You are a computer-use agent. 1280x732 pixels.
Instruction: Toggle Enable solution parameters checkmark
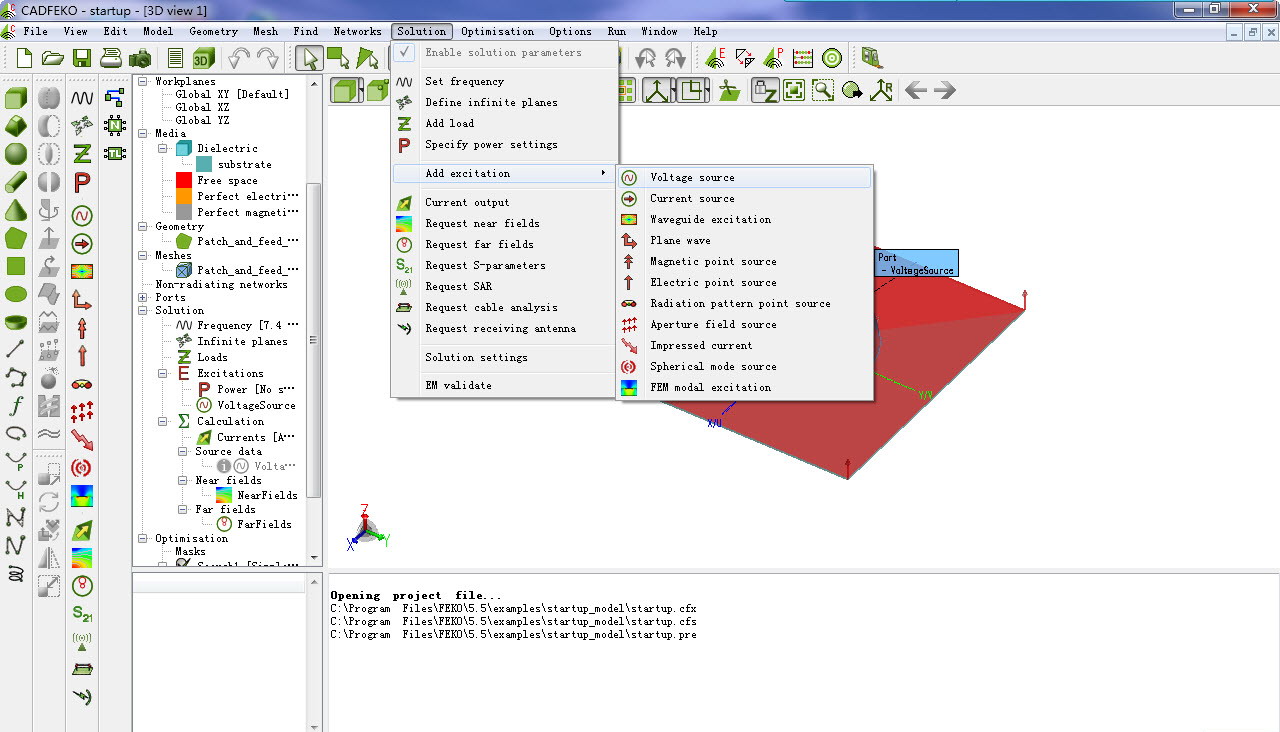pyautogui.click(x=404, y=52)
